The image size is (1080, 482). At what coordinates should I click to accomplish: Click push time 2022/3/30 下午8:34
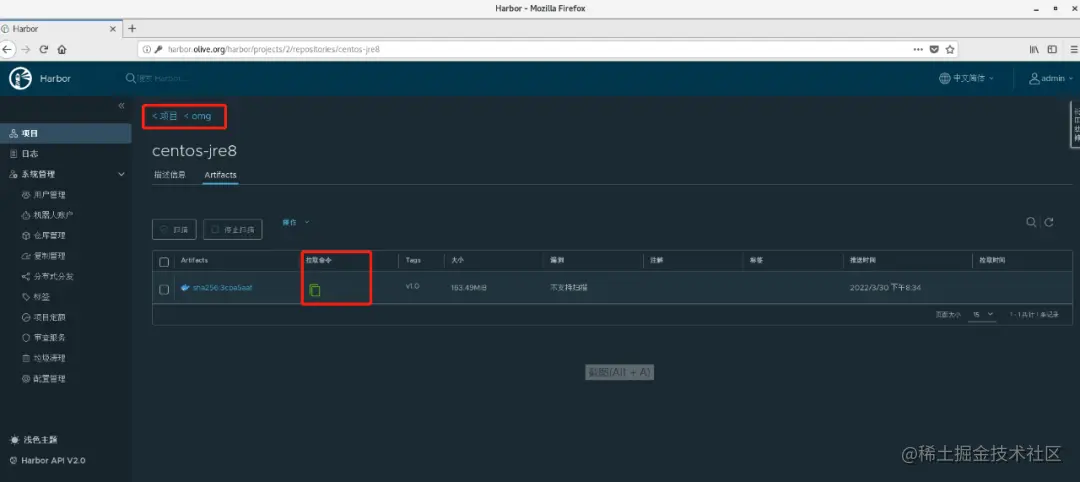point(886,287)
